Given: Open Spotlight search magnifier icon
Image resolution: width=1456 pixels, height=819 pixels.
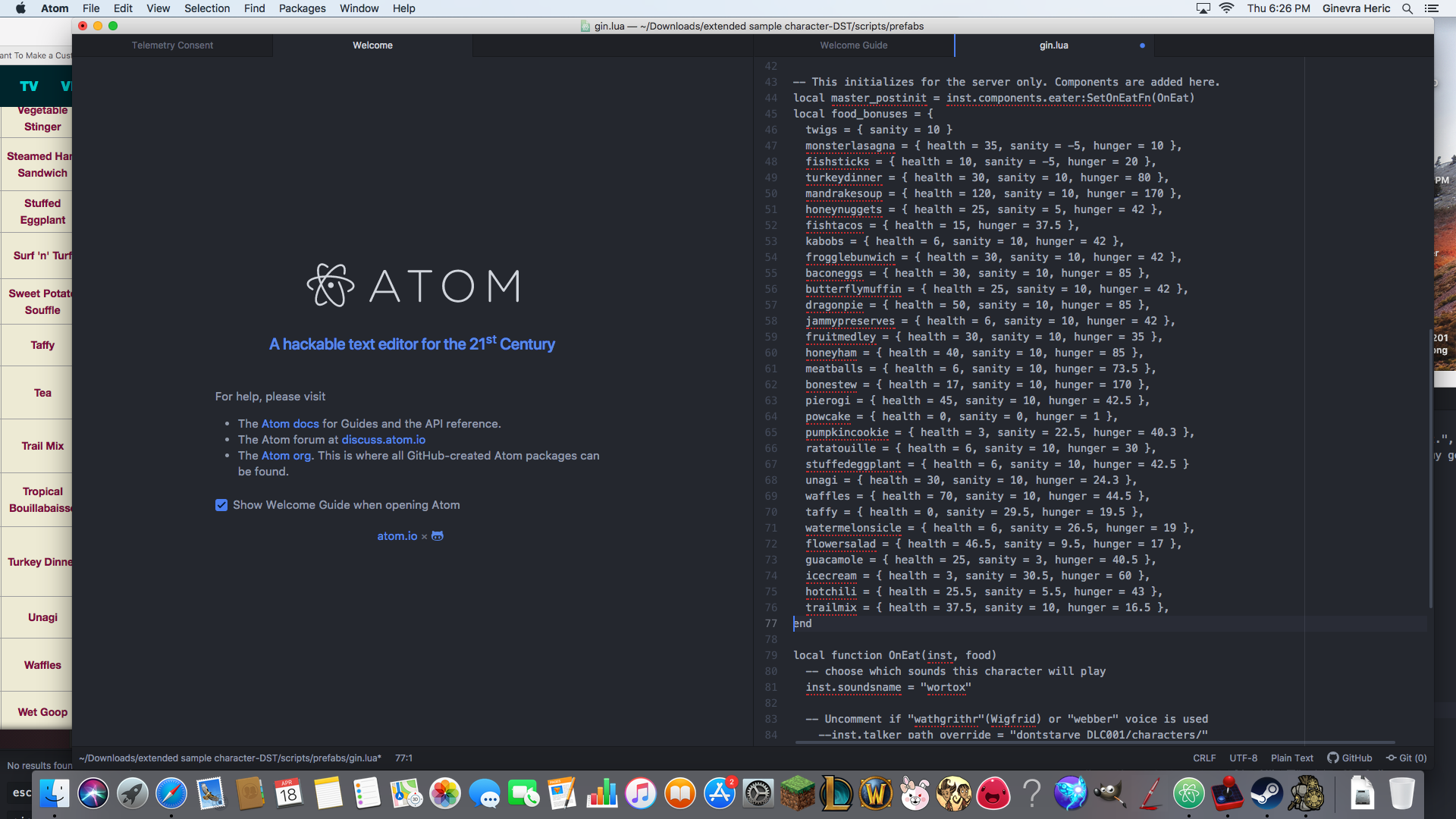Looking at the screenshot, I should 1407,8.
